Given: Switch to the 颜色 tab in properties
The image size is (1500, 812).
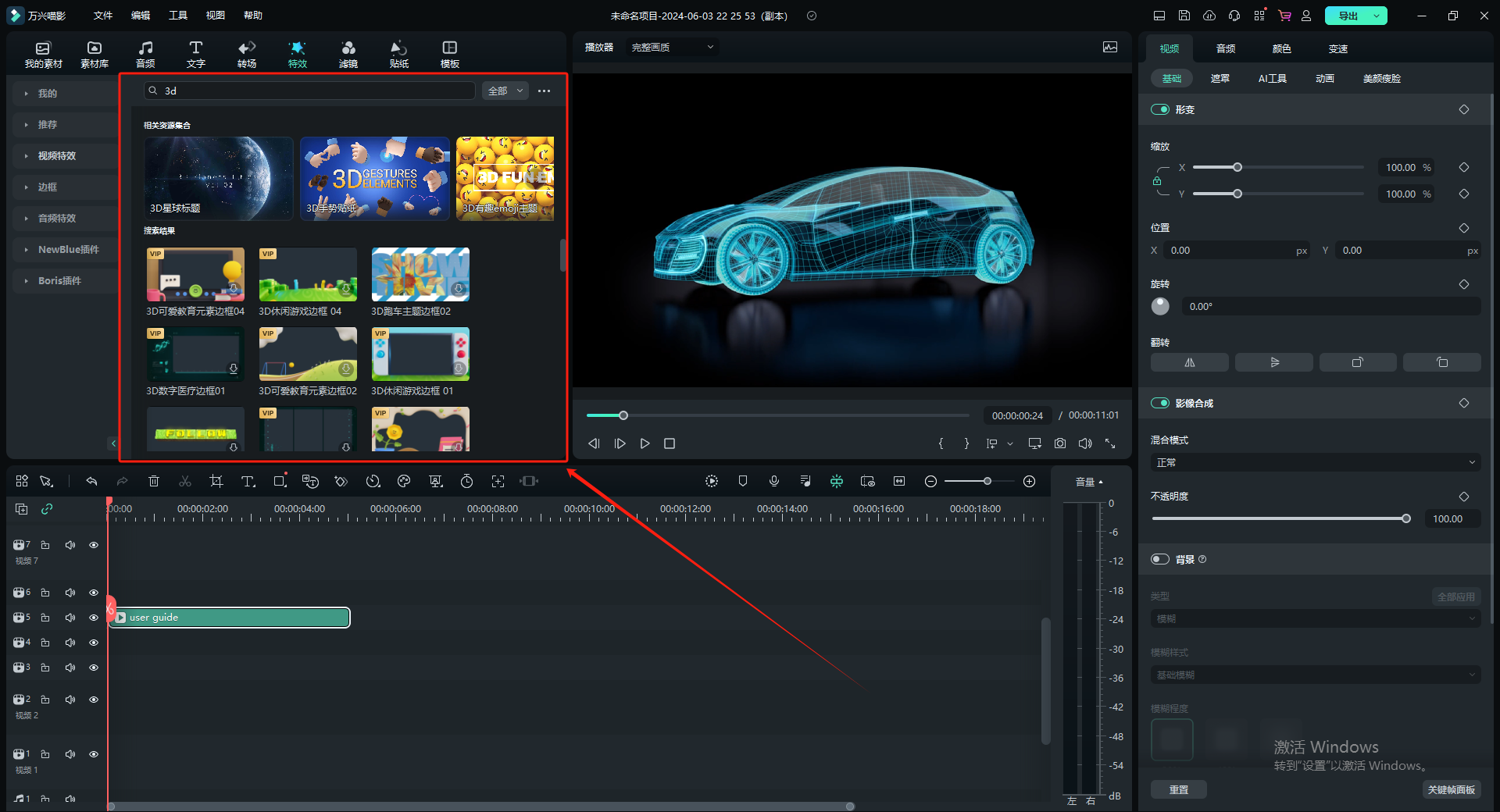Looking at the screenshot, I should (x=1281, y=48).
